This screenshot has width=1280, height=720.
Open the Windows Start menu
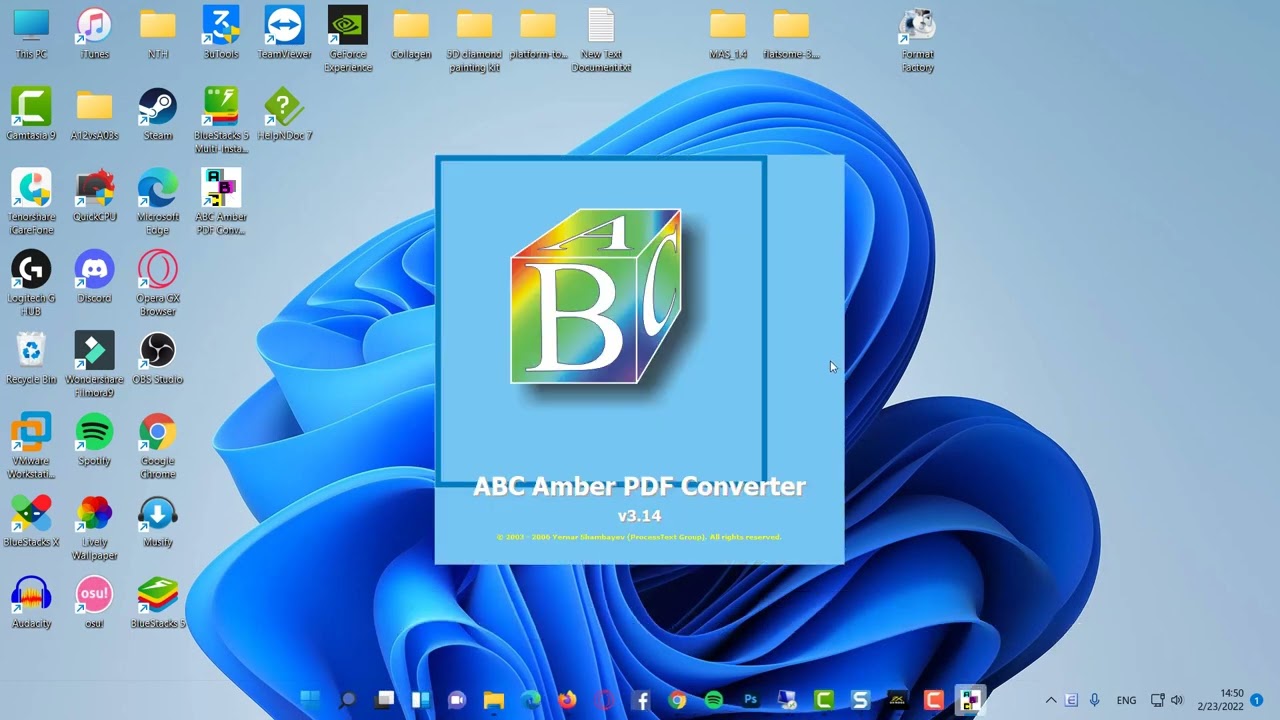311,700
